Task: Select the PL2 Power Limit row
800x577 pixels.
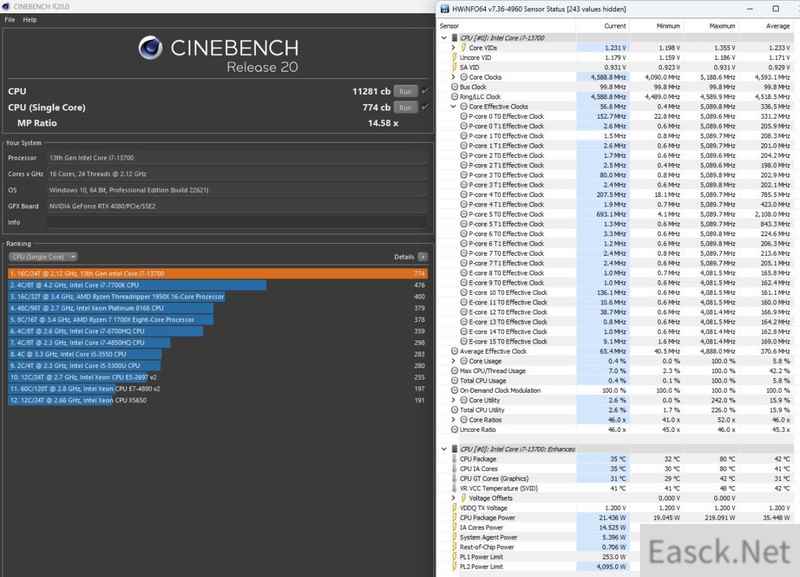Action: (617, 567)
